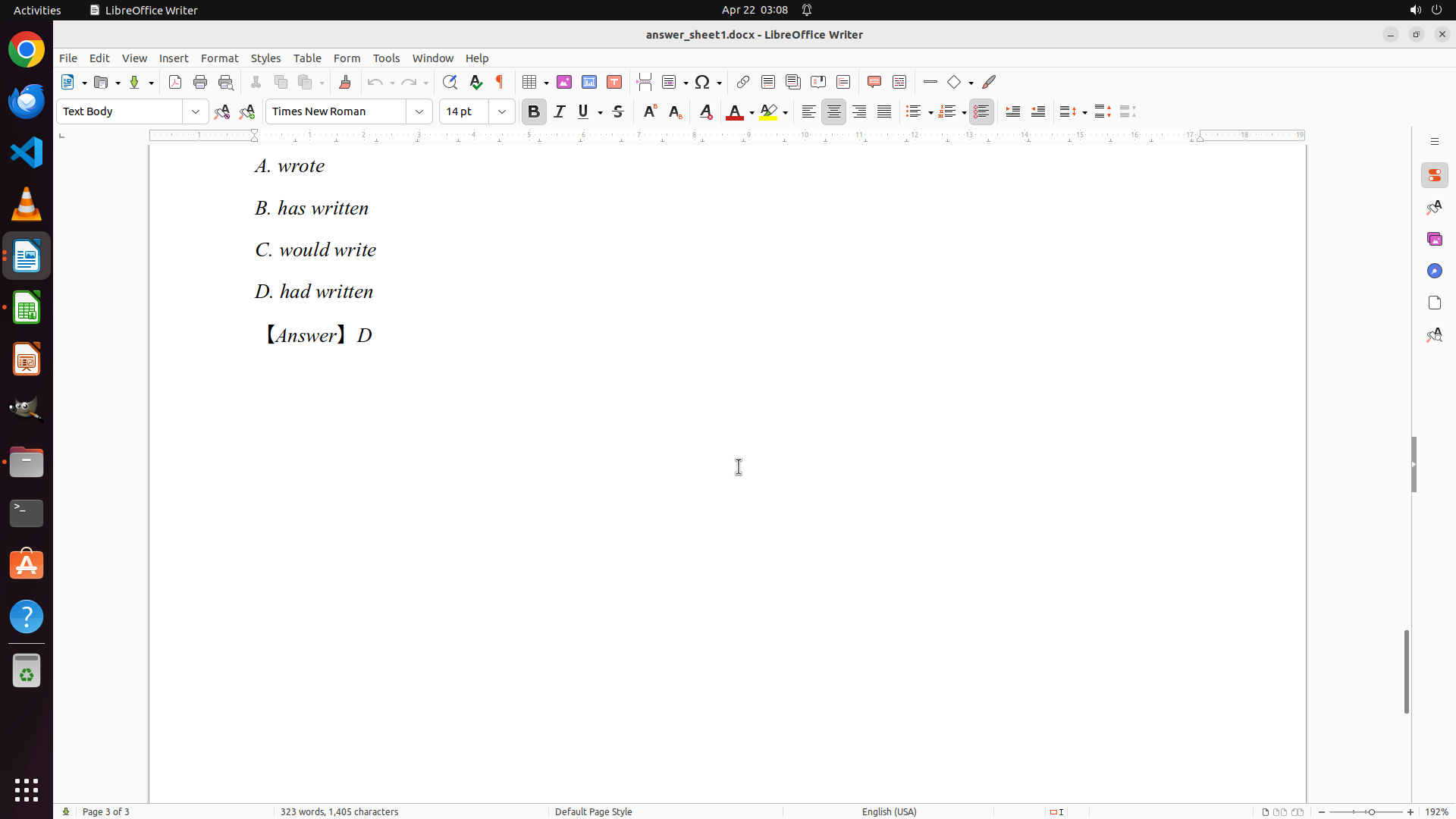Click the Insert Hyperlink icon

[743, 82]
